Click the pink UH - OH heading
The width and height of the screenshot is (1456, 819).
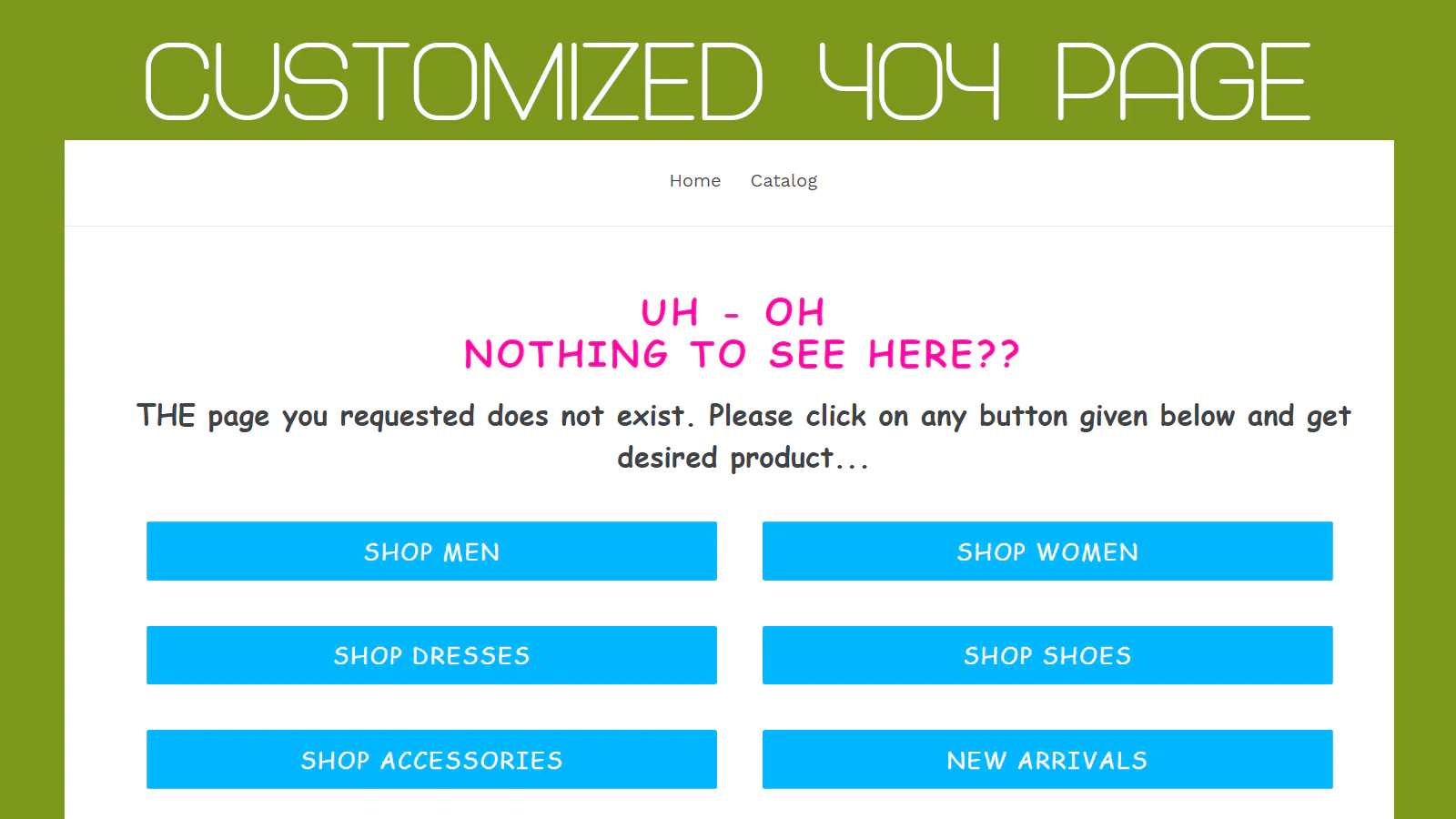[x=733, y=313]
